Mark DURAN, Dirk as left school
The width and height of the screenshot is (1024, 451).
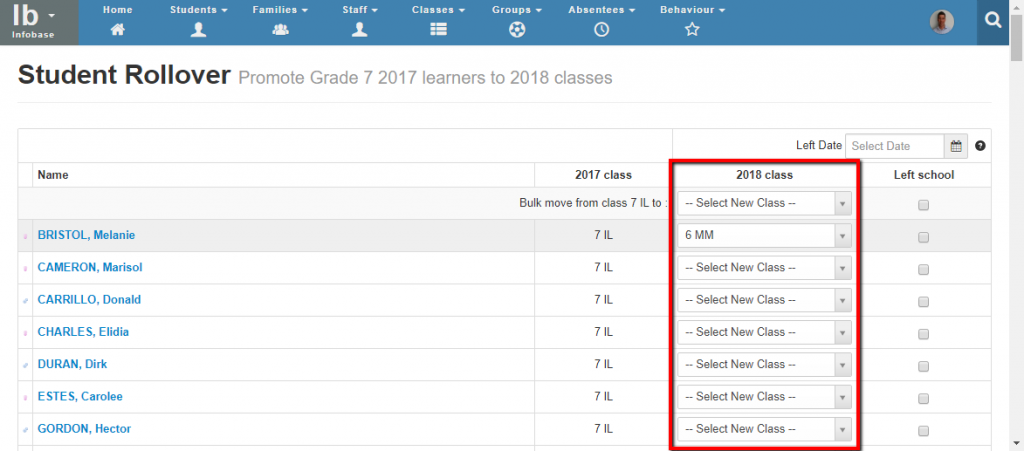(x=923, y=367)
